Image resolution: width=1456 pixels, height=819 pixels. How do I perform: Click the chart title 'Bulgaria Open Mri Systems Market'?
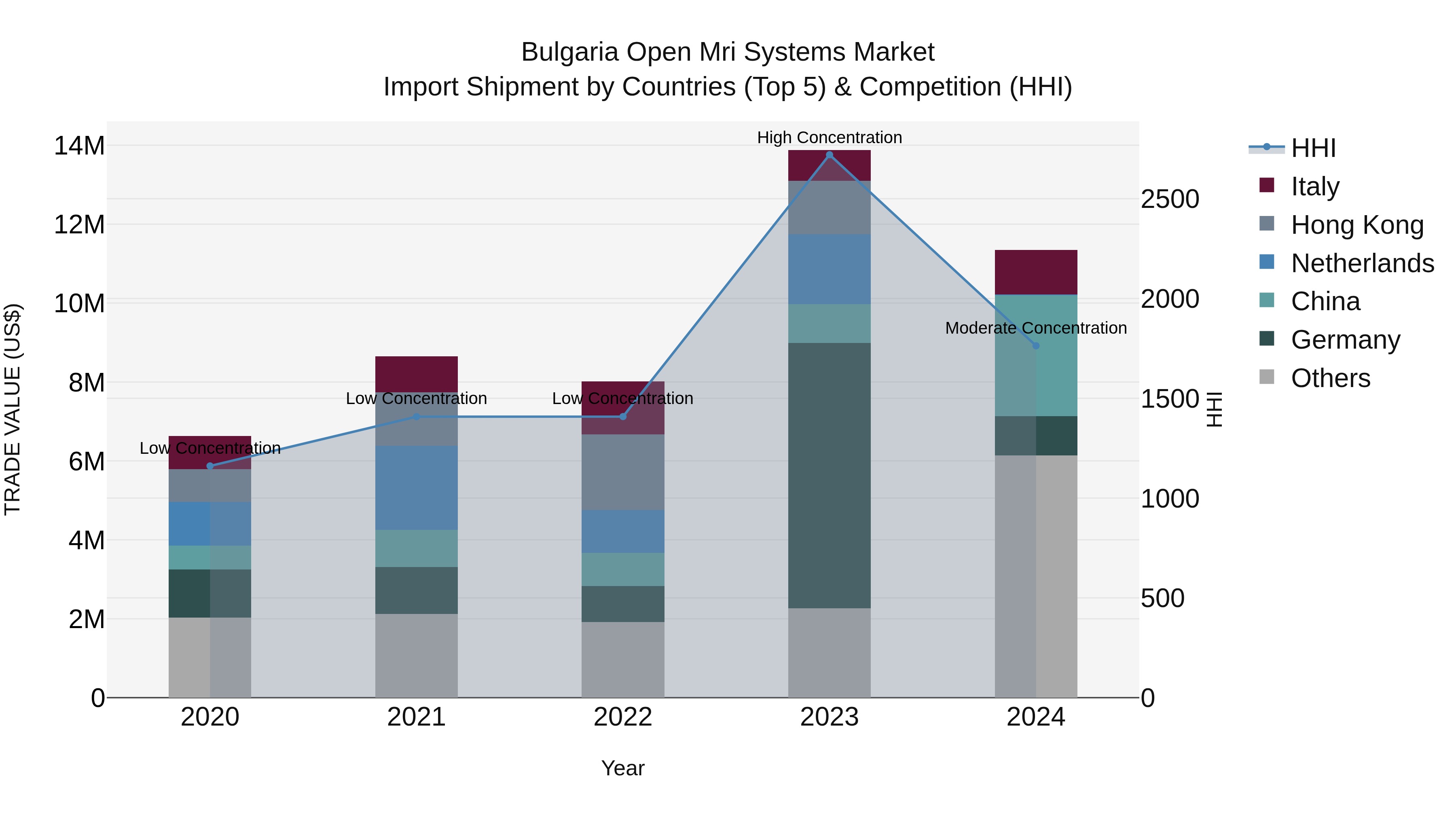[x=728, y=52]
